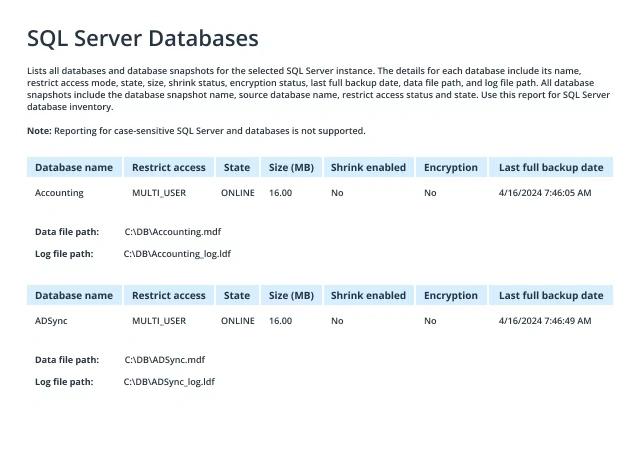Click first table's Last full backup date header
The height and width of the screenshot is (450, 640).
[x=551, y=167]
